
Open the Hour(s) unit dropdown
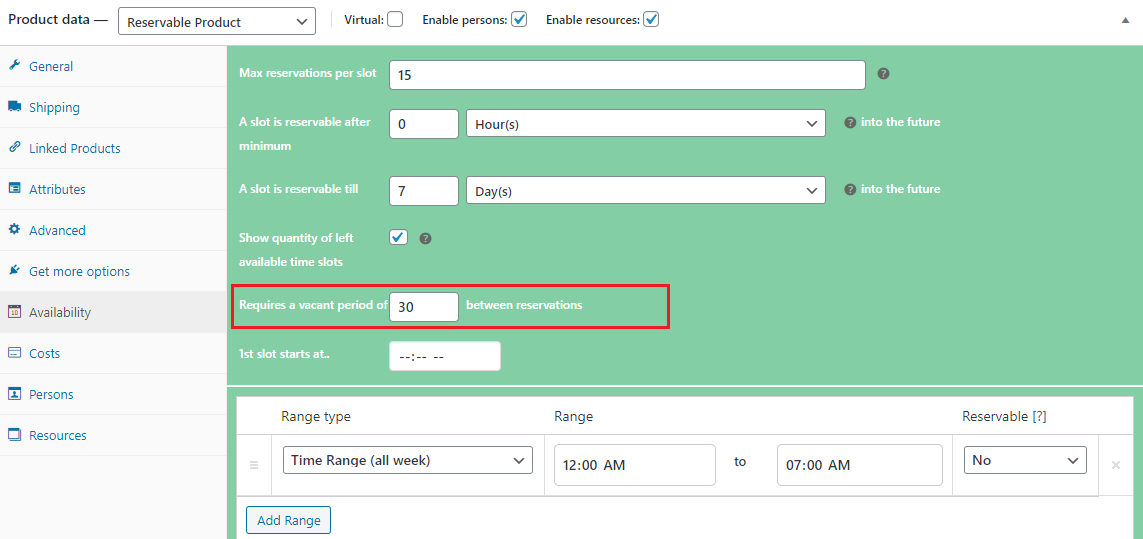(x=645, y=124)
